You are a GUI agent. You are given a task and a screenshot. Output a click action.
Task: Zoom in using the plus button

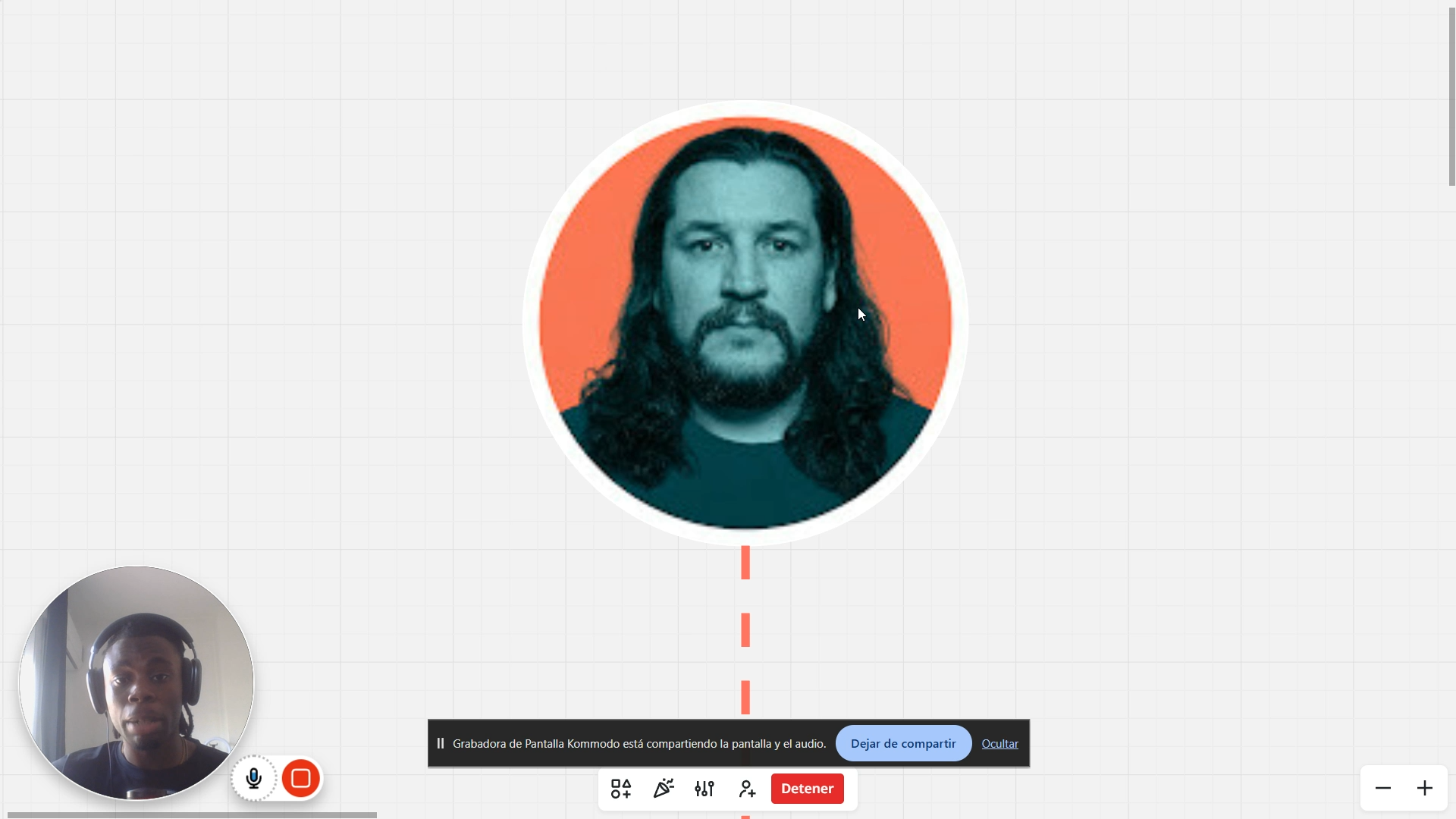(x=1425, y=789)
